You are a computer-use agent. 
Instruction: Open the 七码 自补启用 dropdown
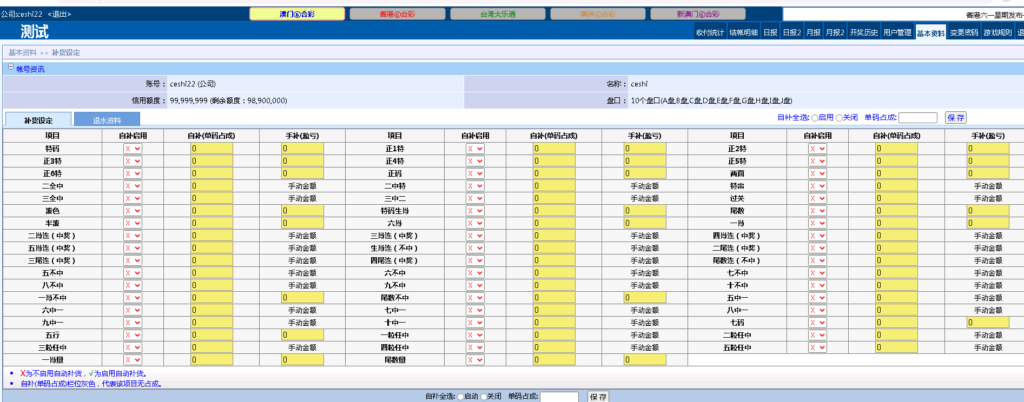817,322
